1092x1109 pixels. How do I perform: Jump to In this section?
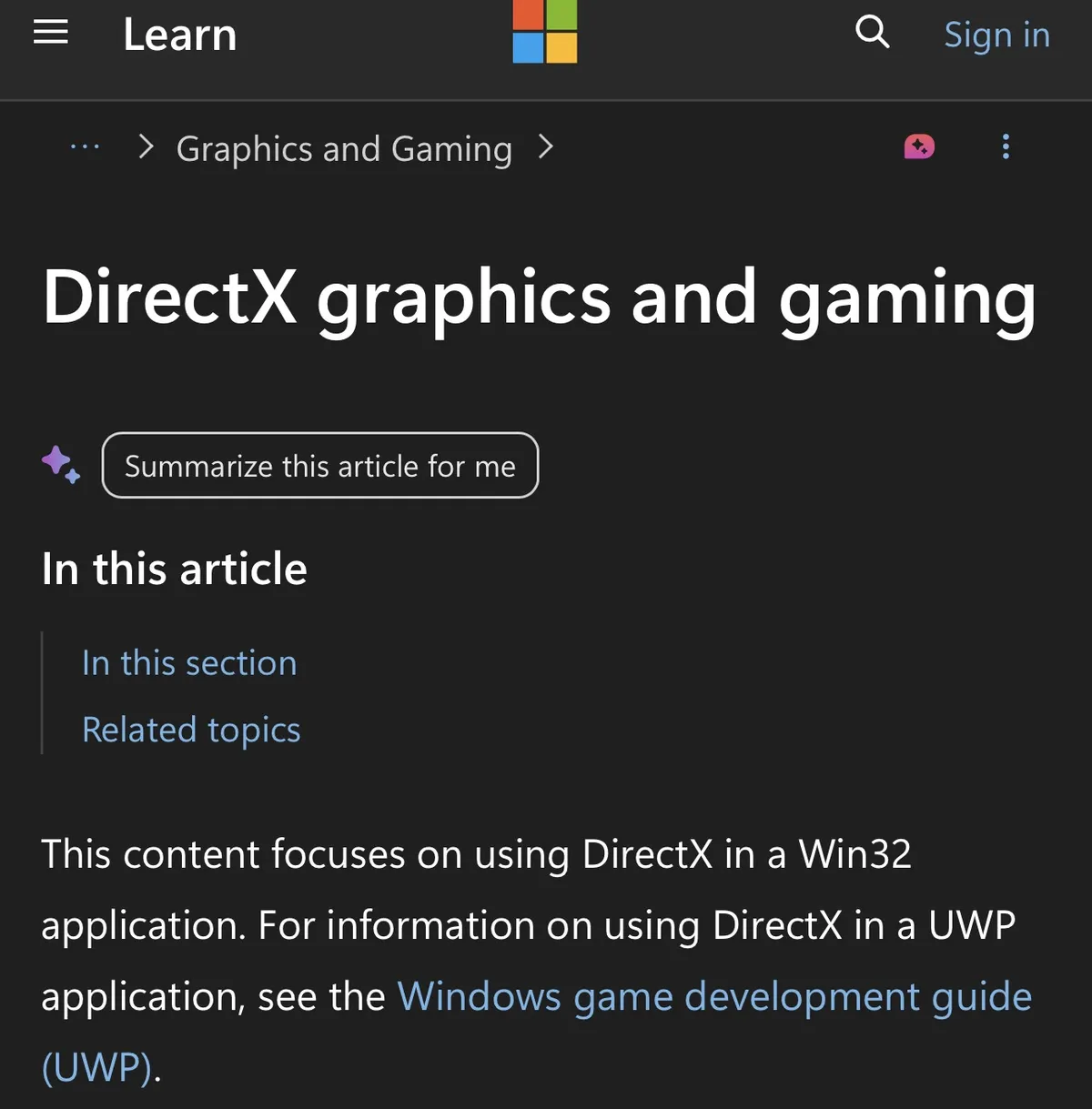tap(189, 662)
